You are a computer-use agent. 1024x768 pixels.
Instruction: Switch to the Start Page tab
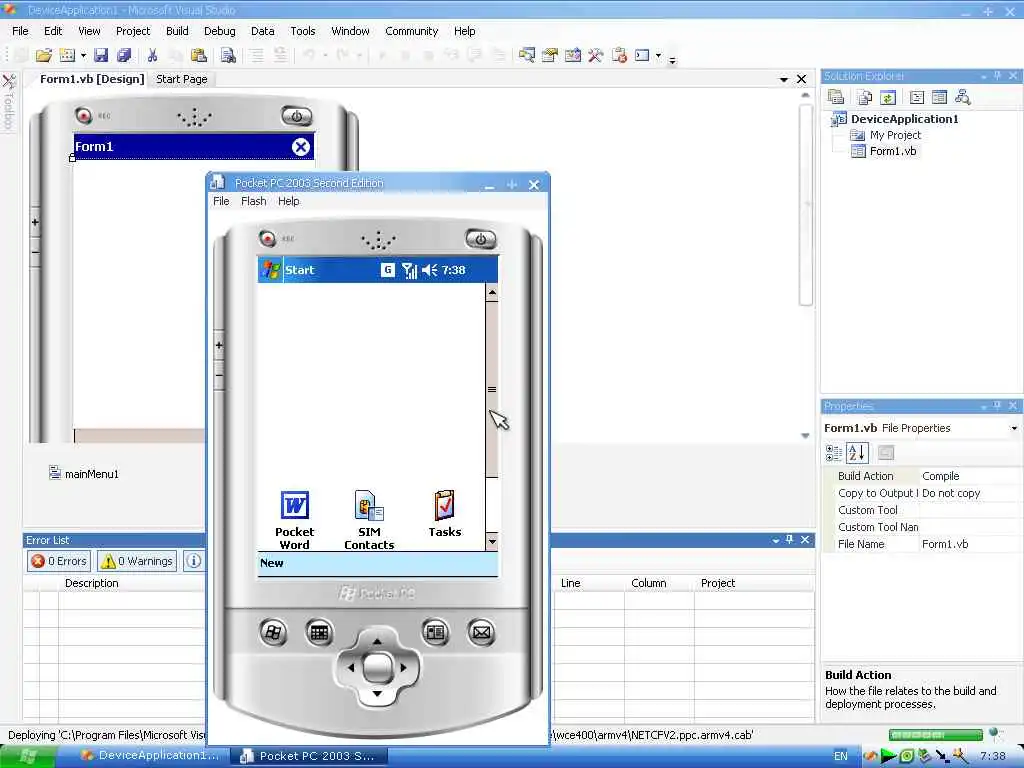182,79
